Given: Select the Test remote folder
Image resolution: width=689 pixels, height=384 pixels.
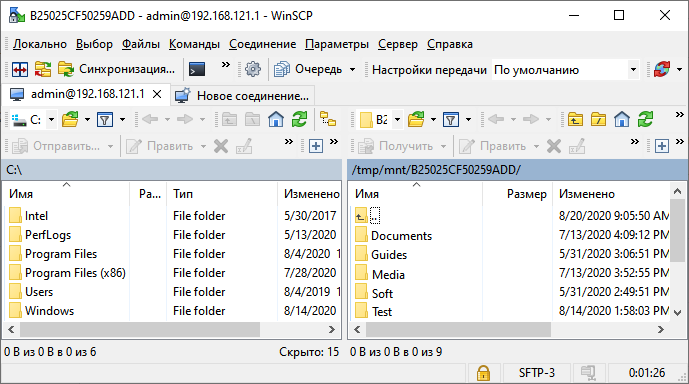Looking at the screenshot, I should pyautogui.click(x=381, y=312).
